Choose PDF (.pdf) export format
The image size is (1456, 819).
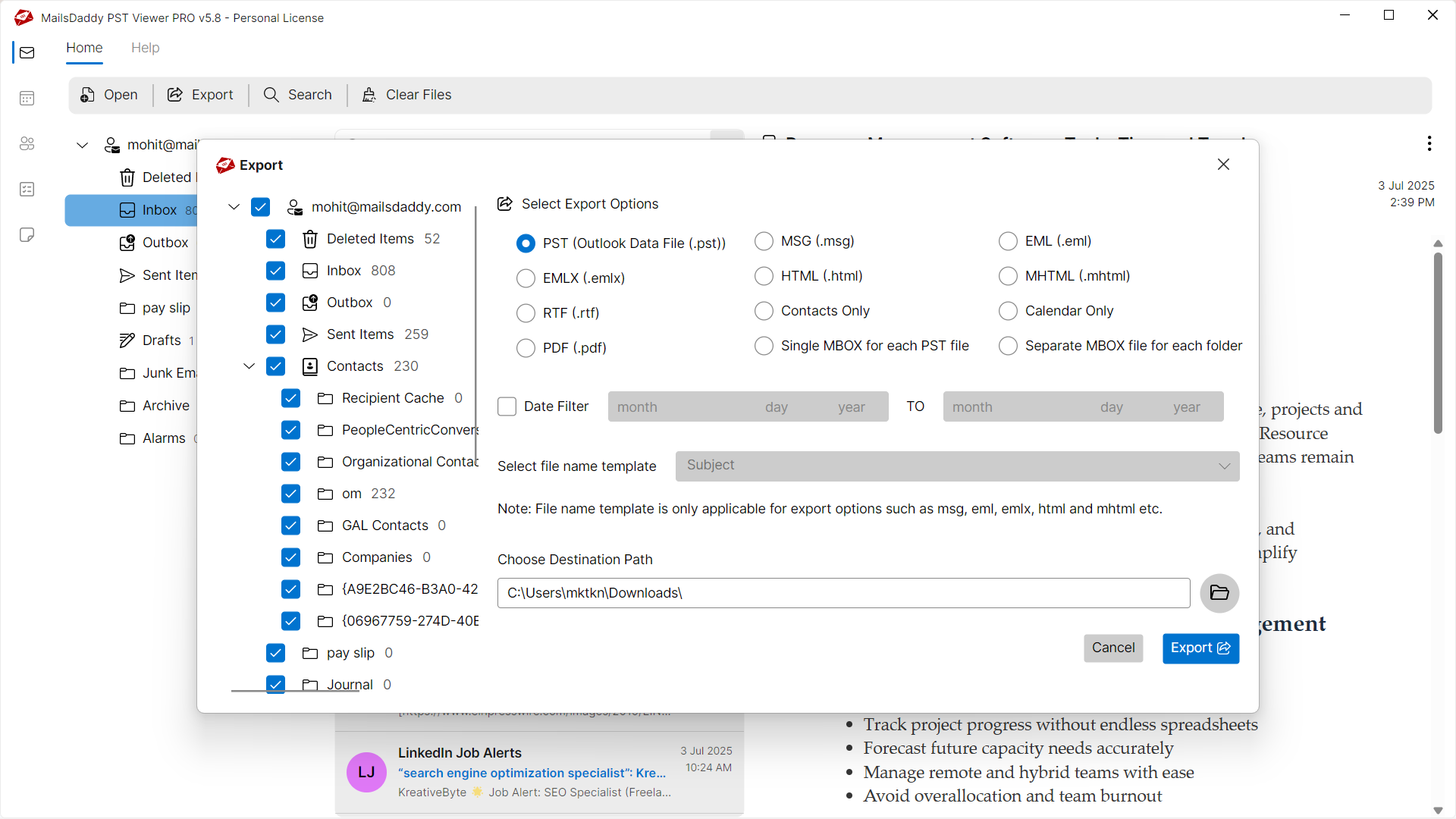(526, 348)
